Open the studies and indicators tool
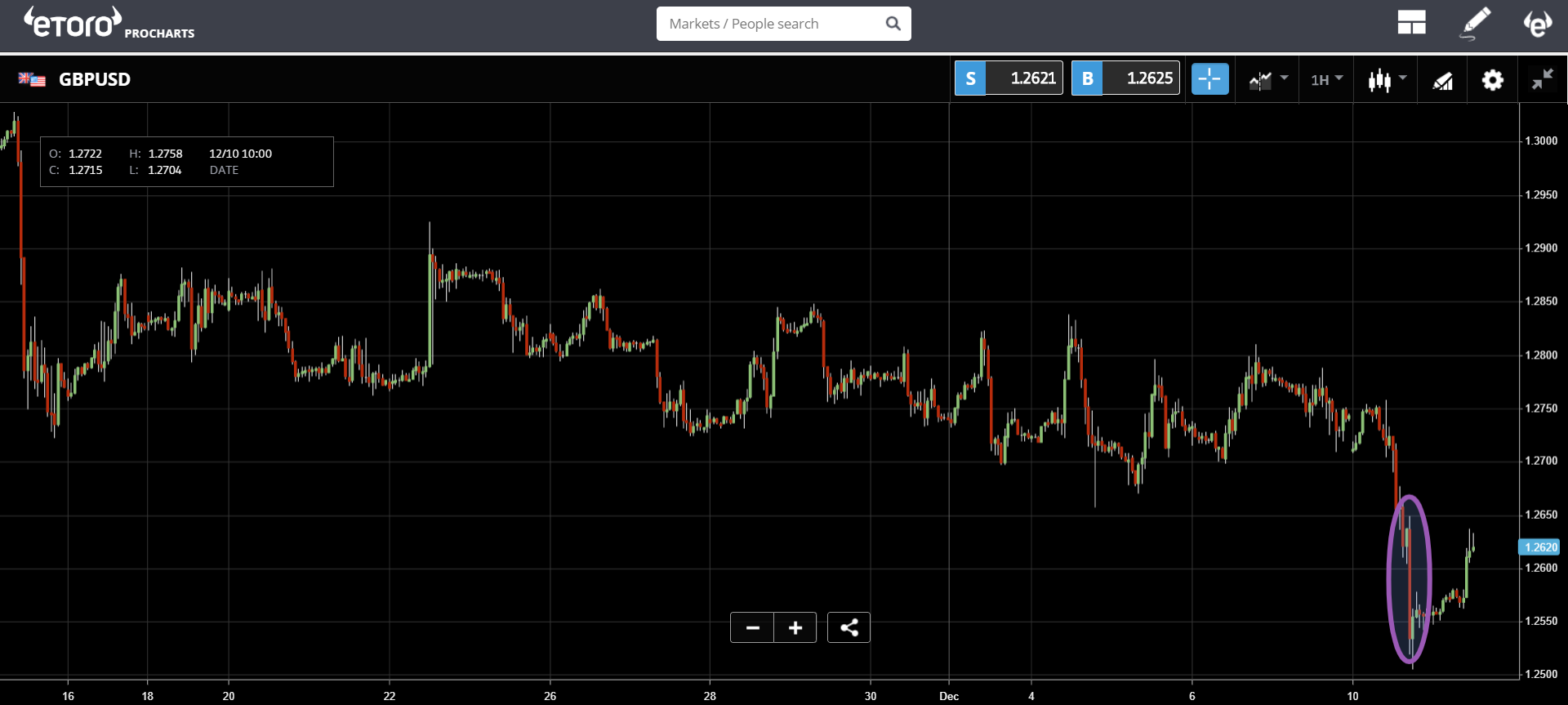Screen dimensions: 1568x705 [1443, 80]
